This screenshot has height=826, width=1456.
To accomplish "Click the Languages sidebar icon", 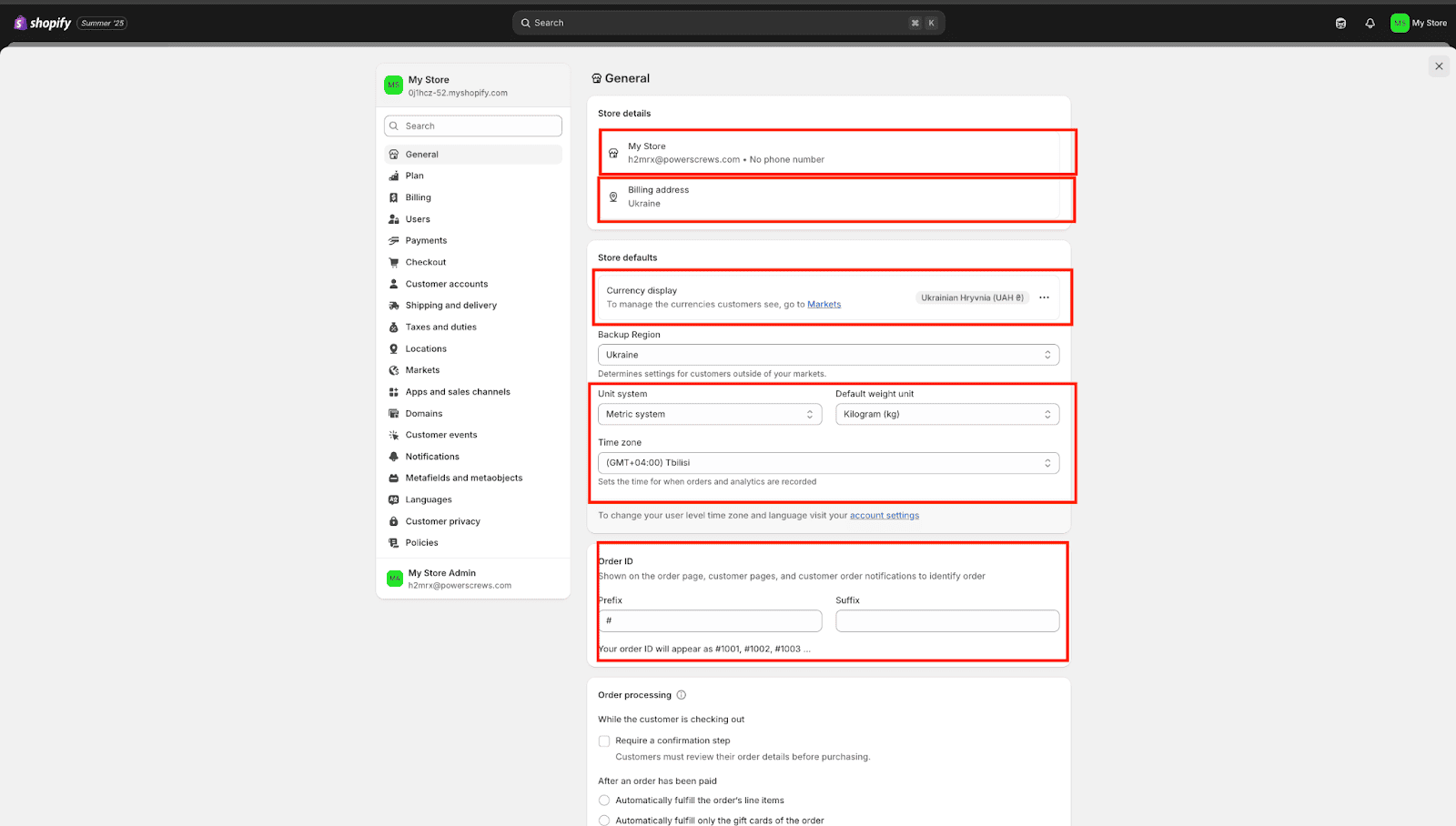I will pyautogui.click(x=394, y=499).
